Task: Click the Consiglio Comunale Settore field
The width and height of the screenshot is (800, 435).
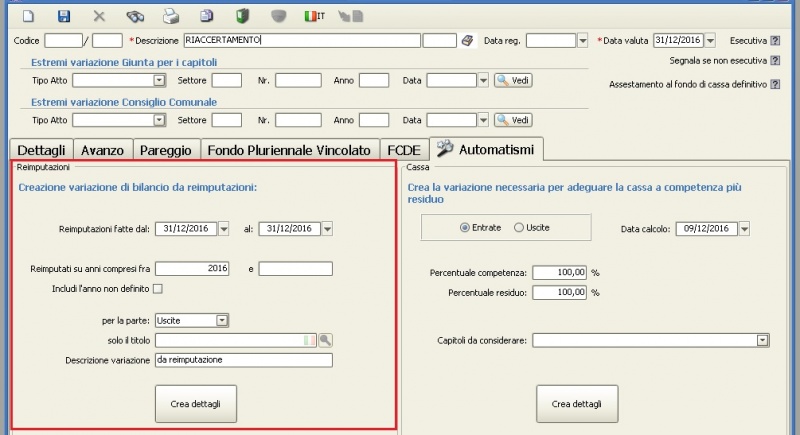Action: tap(227, 120)
